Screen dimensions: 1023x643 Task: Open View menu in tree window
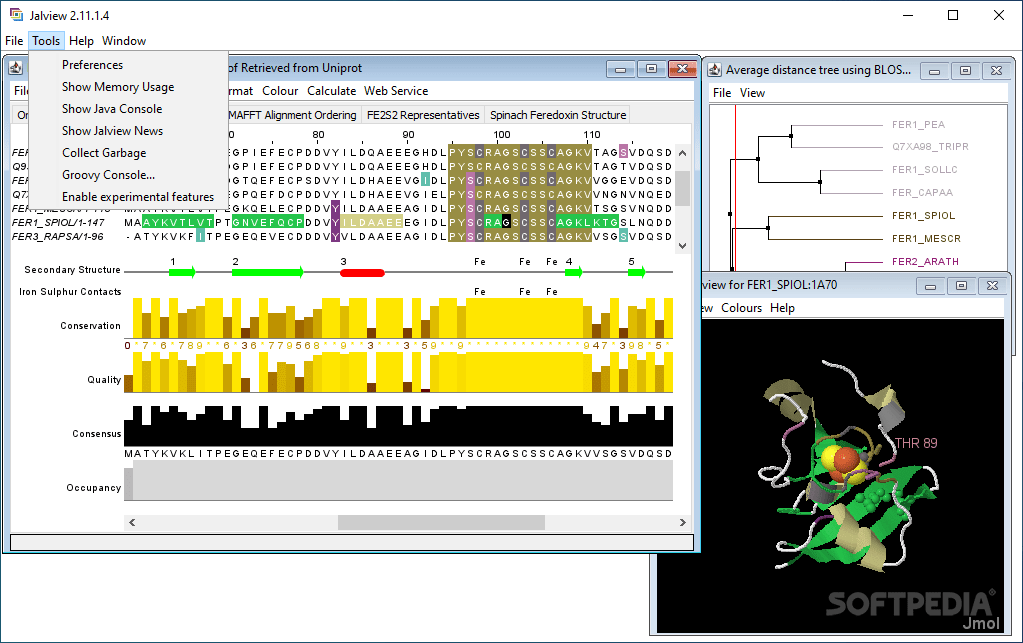(752, 93)
